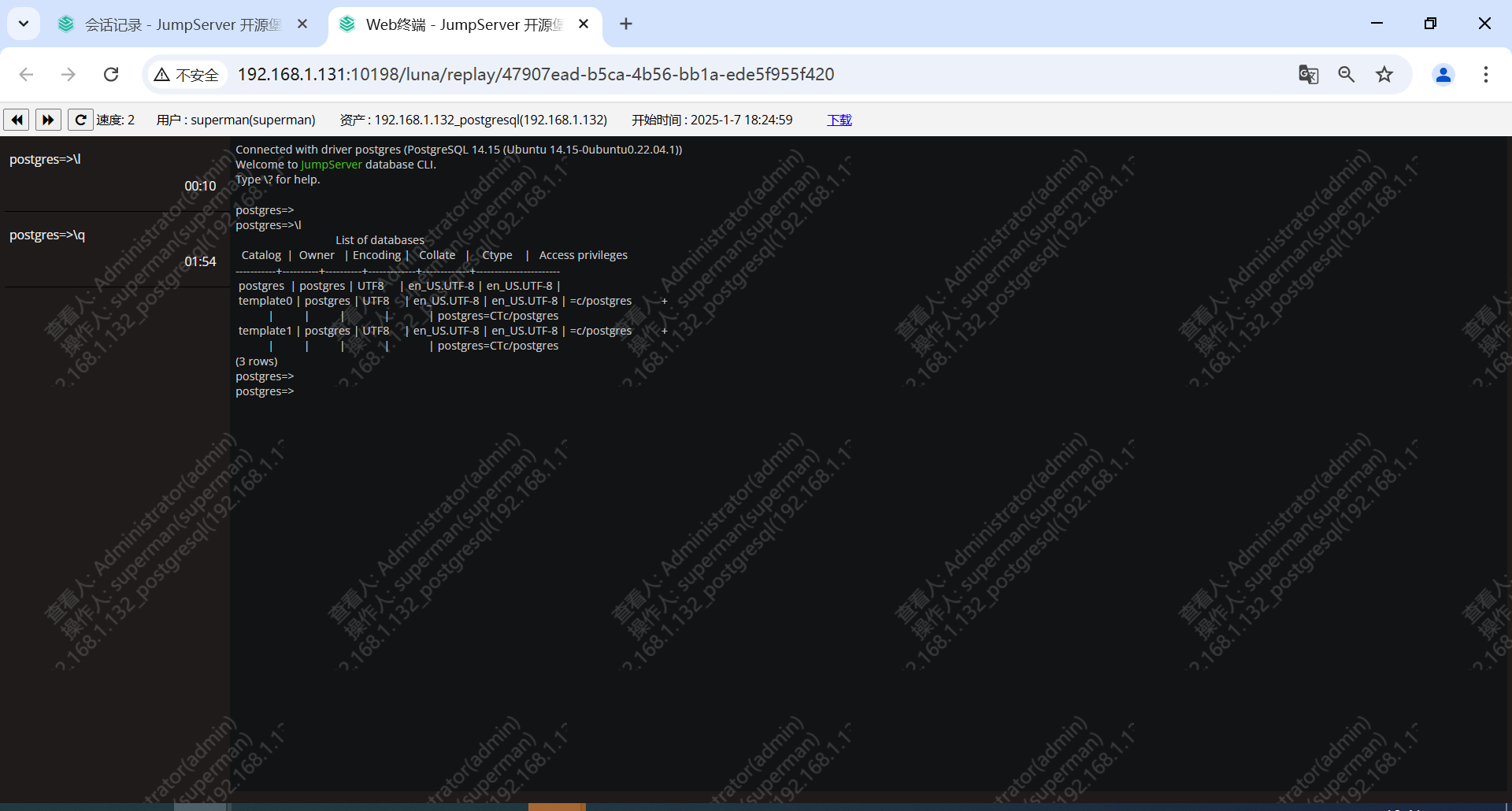Click the 'Type \? for help.' line
This screenshot has height=811, width=1512.
click(x=278, y=180)
